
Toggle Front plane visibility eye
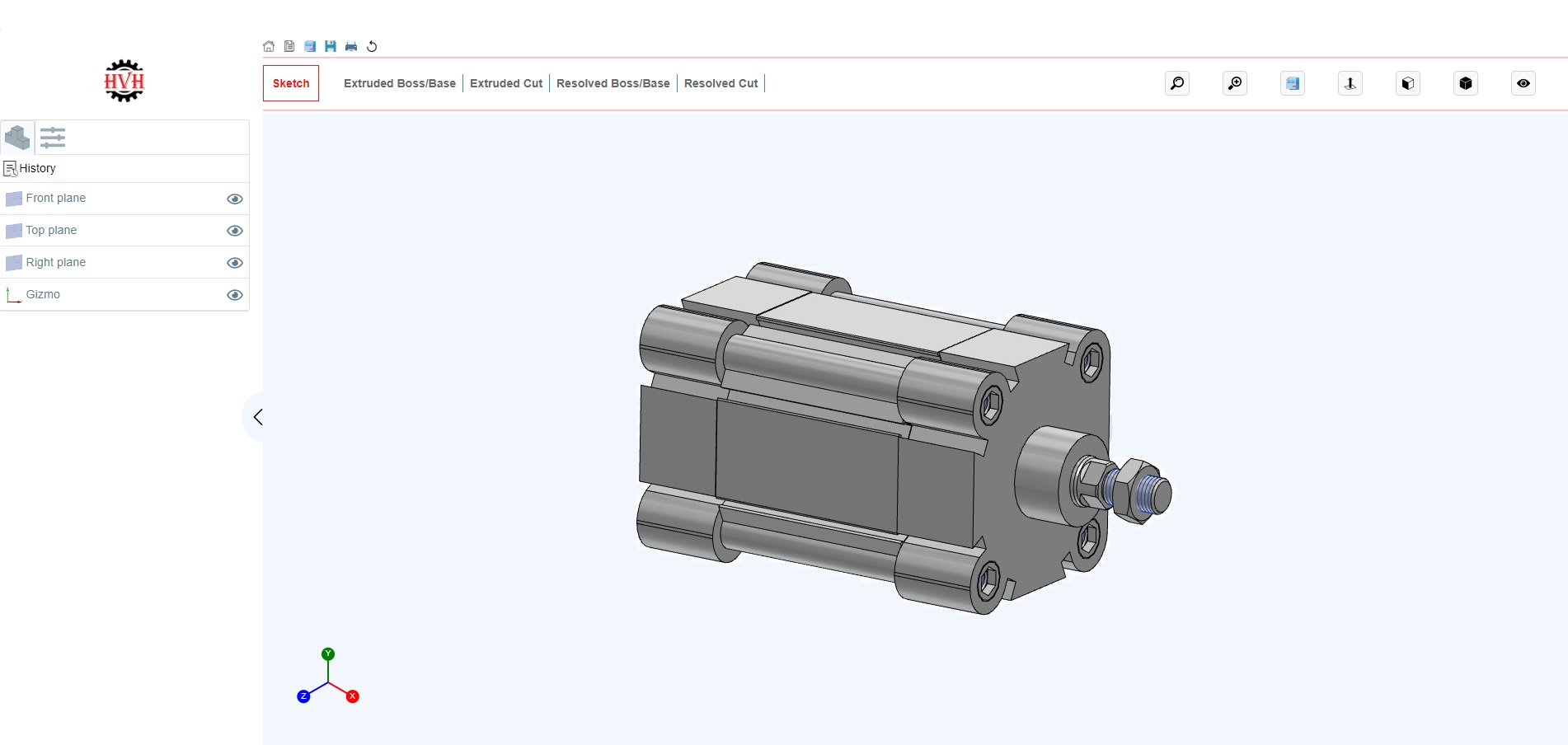click(235, 199)
